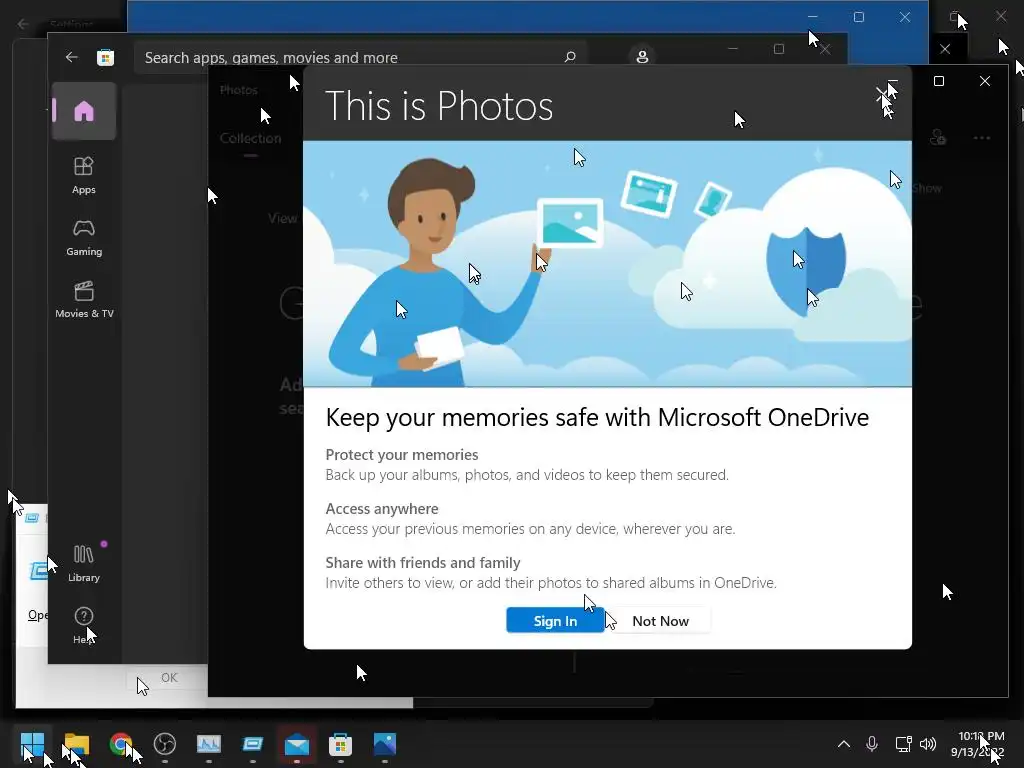Image resolution: width=1024 pixels, height=768 pixels.
Task: Open Help in Microsoft Store sidebar
Action: pos(84,625)
